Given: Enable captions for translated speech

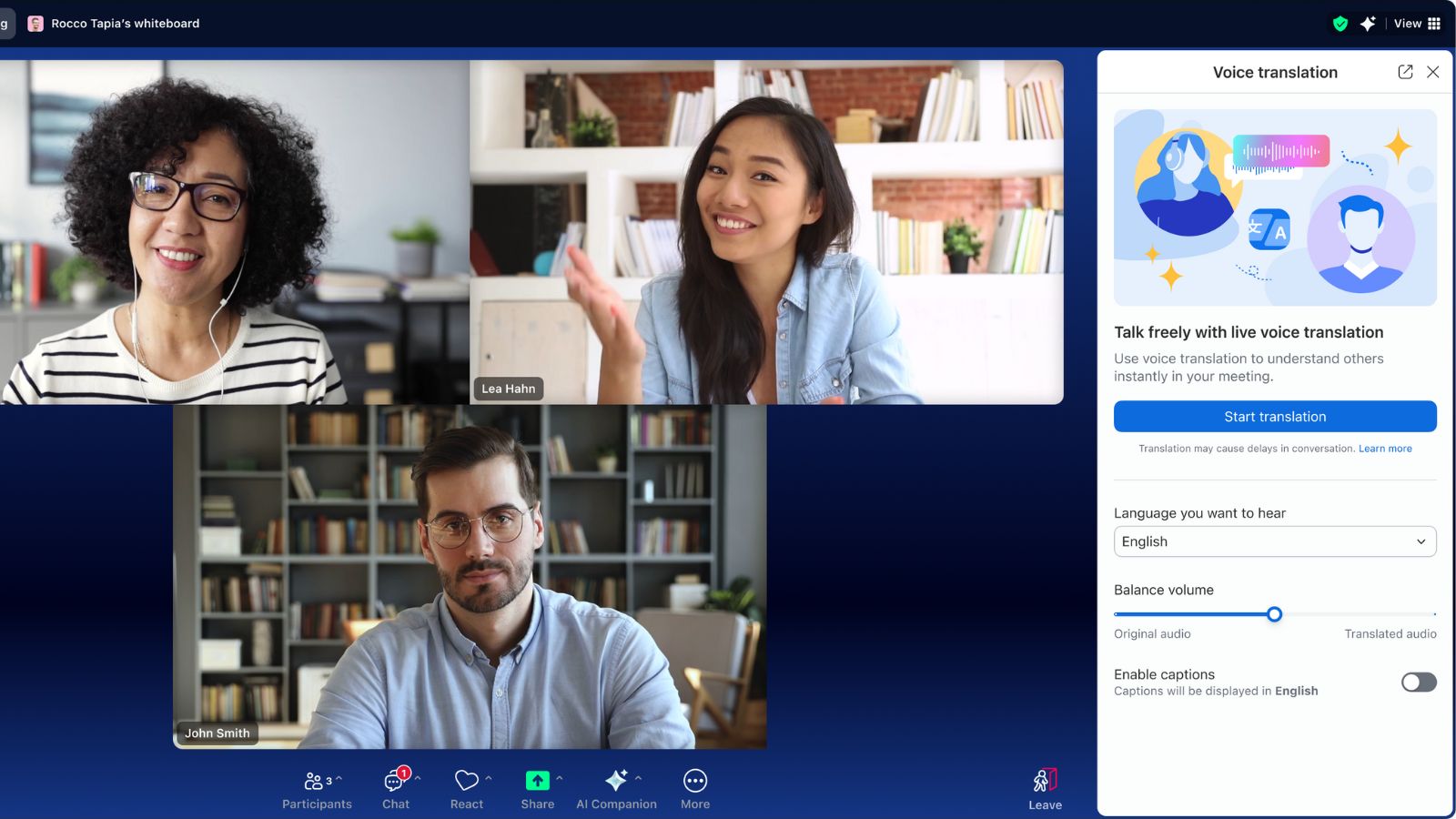Looking at the screenshot, I should 1417,682.
